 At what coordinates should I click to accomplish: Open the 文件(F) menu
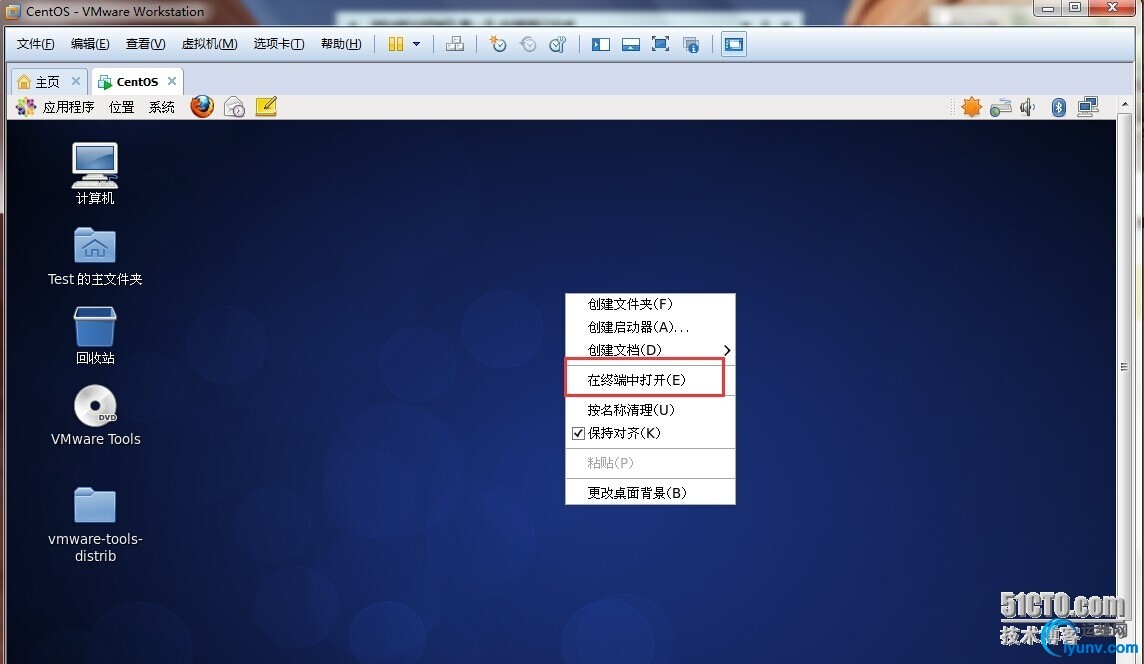point(35,45)
